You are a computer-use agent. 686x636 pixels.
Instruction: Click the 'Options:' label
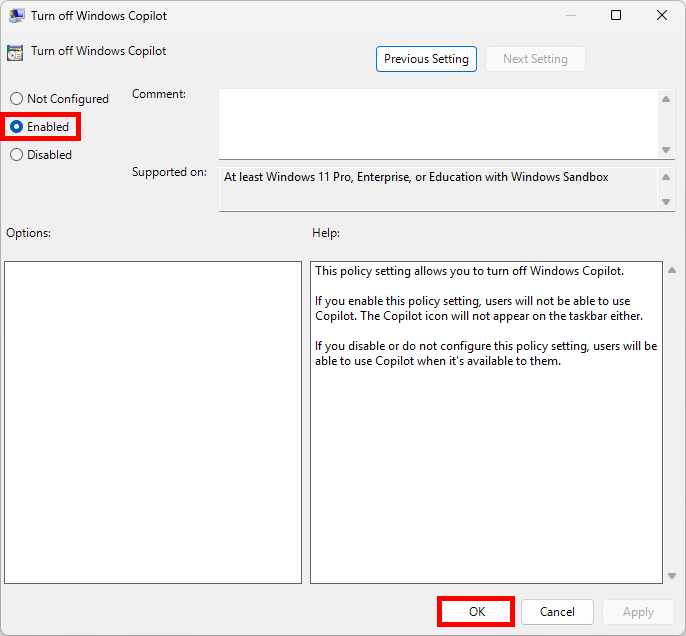pyautogui.click(x=28, y=233)
